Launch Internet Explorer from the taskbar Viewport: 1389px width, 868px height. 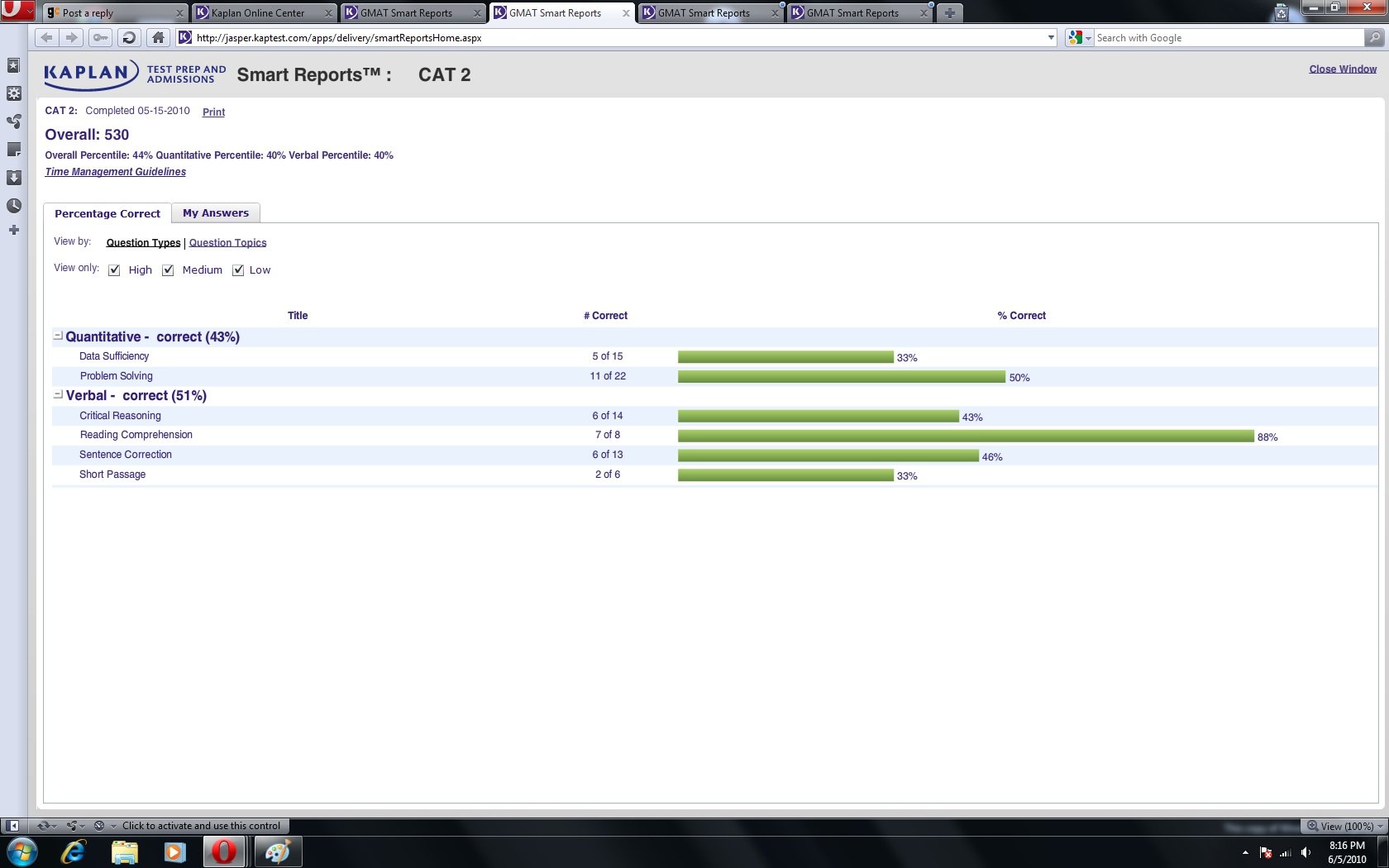(x=74, y=851)
